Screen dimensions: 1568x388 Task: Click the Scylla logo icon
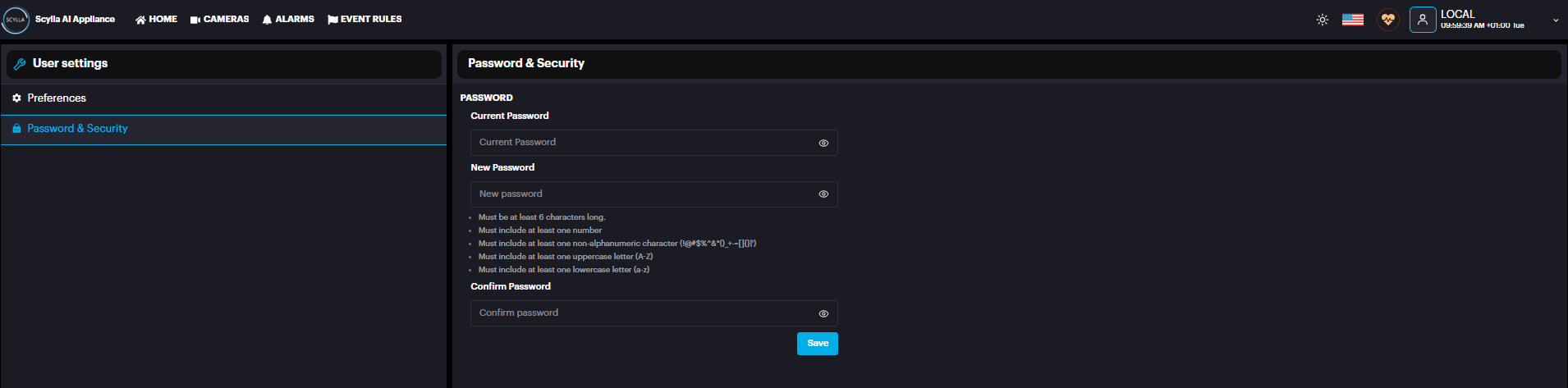16,20
